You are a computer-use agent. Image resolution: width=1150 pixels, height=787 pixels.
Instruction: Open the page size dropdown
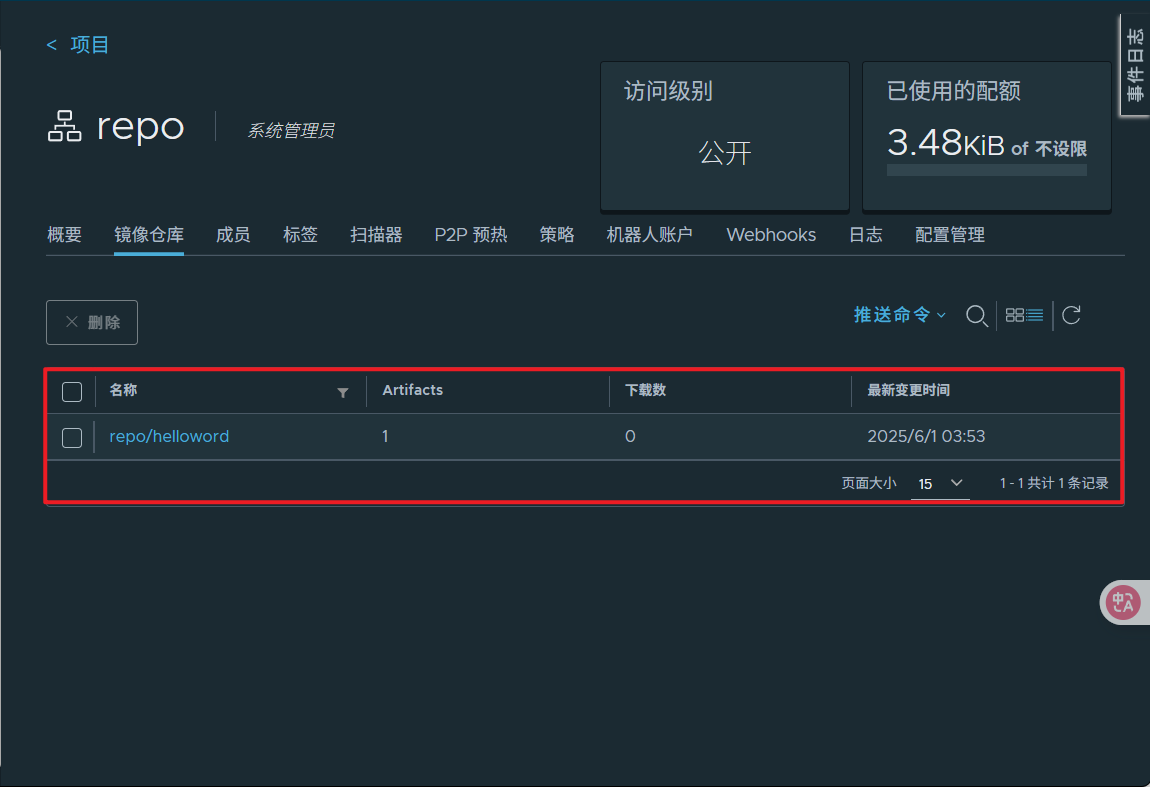(940, 484)
